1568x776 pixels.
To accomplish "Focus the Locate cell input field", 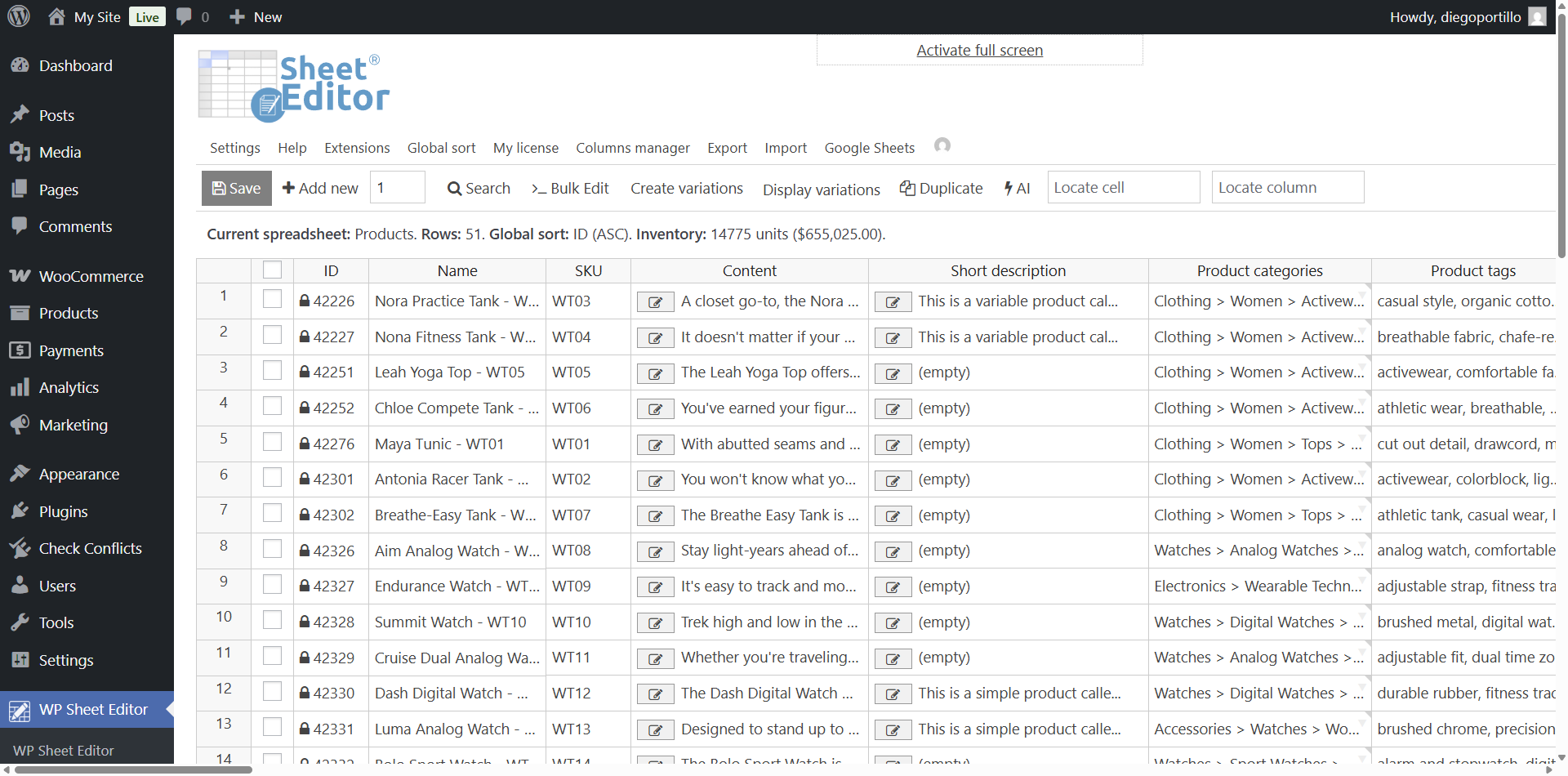I will coord(1123,187).
